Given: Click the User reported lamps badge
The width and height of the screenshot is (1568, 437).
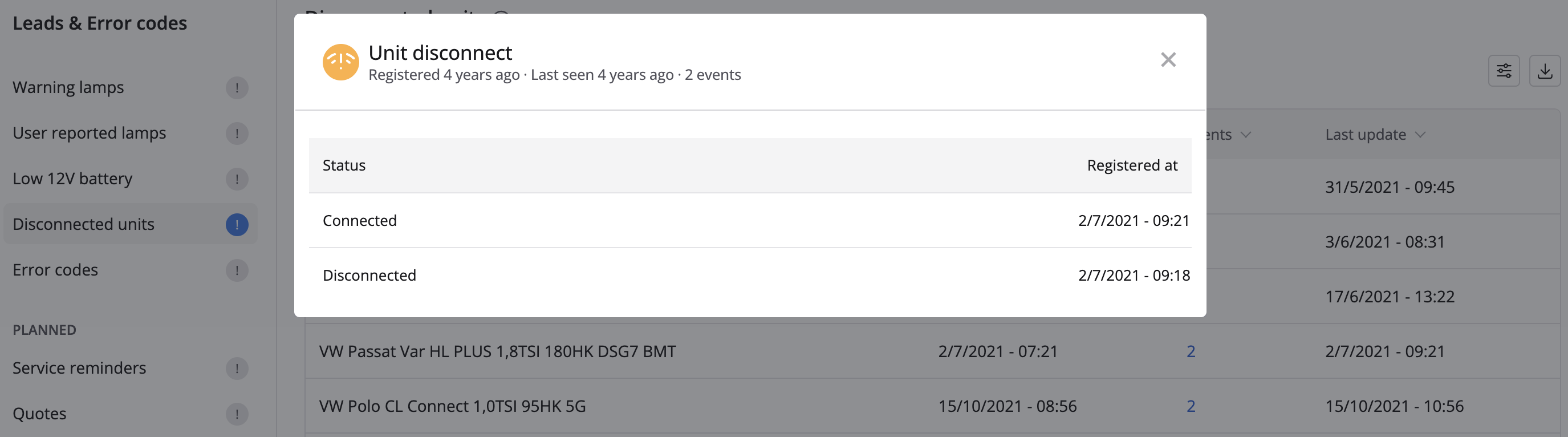Looking at the screenshot, I should click(x=237, y=133).
